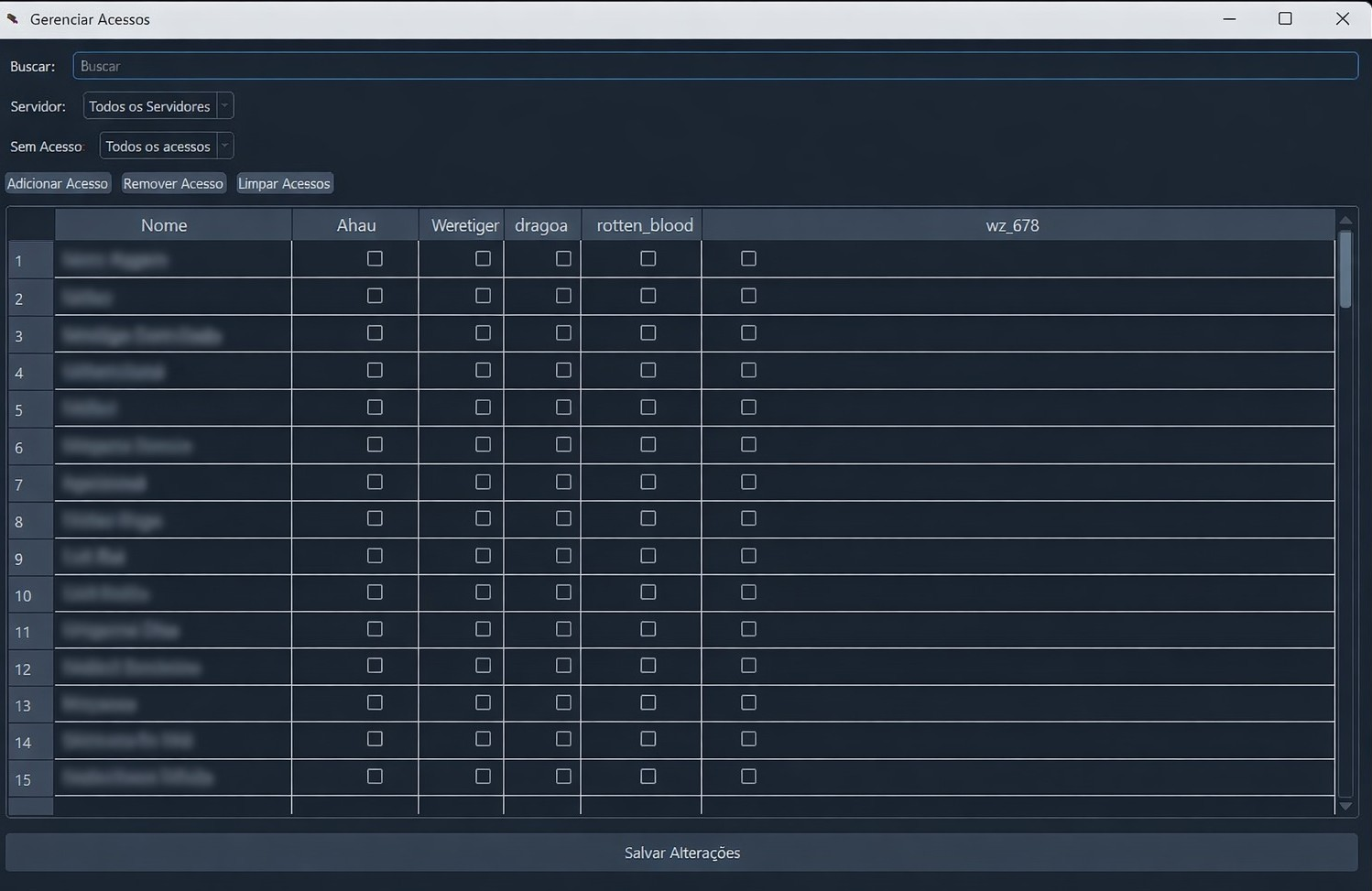Check the Ahau box in row 1
The image size is (1372, 891).
coord(375,259)
